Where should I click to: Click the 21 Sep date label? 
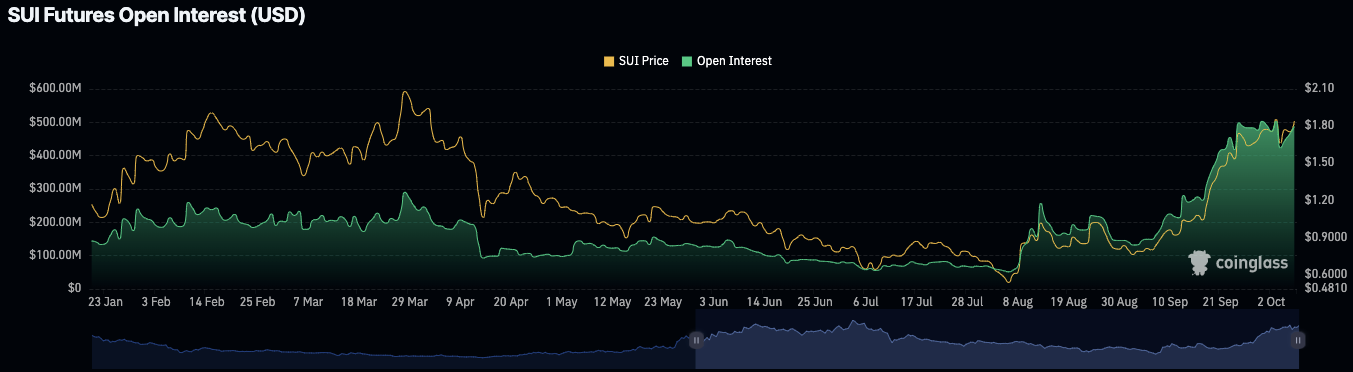tap(1221, 301)
